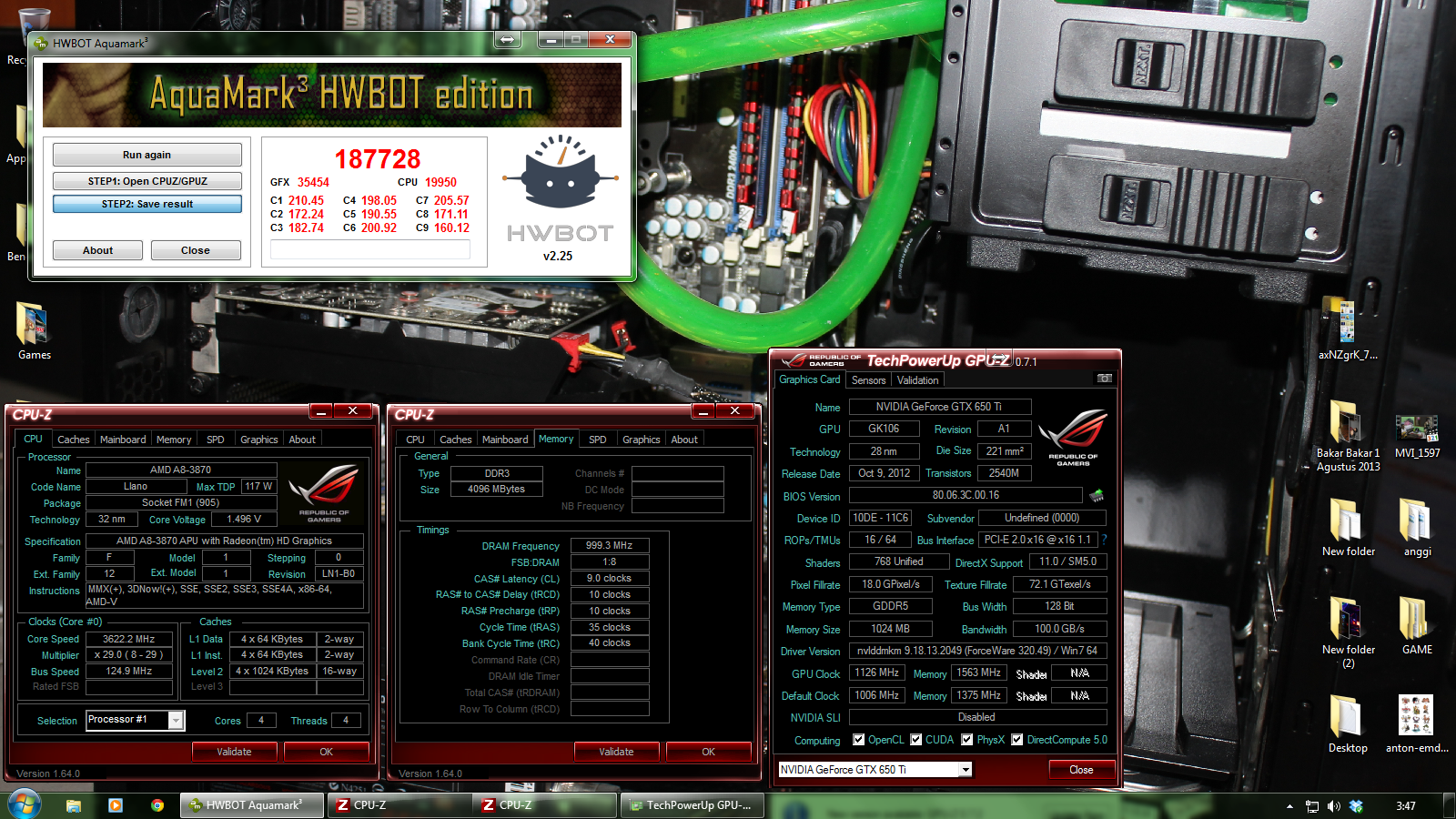Toggle the OpenCL checkbox in GPU-Z
The width and height of the screenshot is (1456, 819).
click(x=858, y=740)
